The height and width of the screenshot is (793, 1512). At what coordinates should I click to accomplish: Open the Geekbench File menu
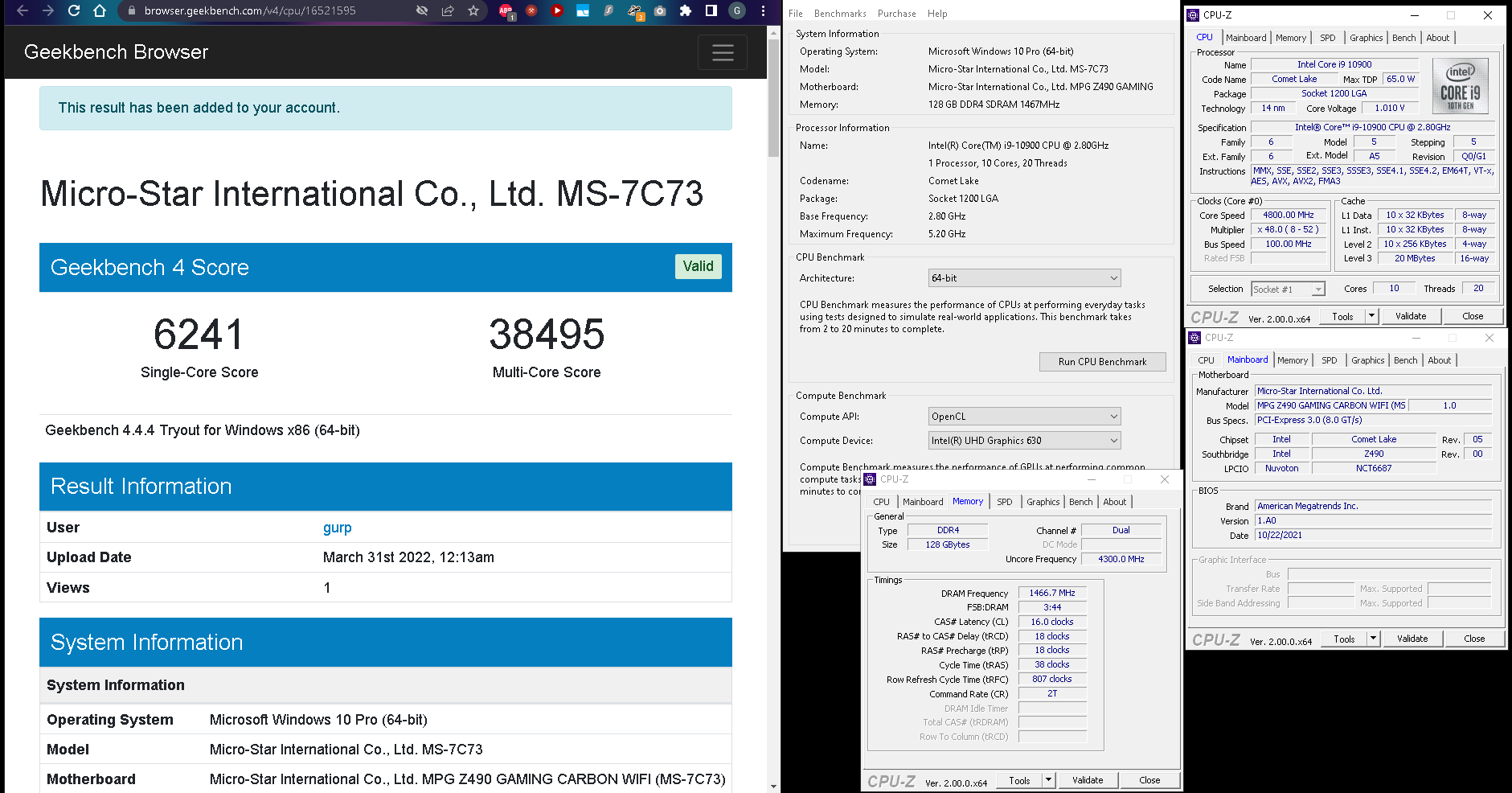point(796,14)
